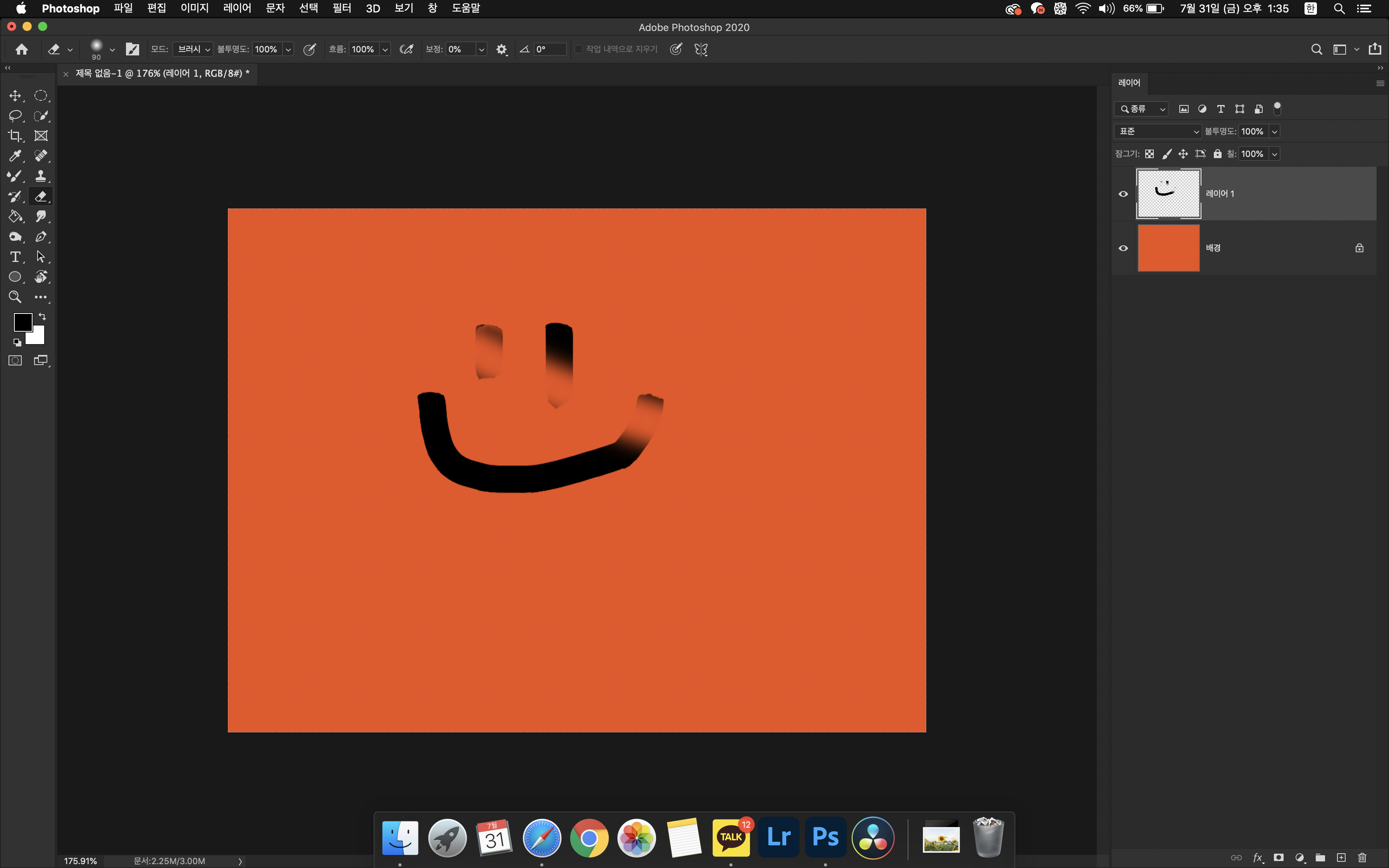Click the Home button in options bar

coord(22,49)
